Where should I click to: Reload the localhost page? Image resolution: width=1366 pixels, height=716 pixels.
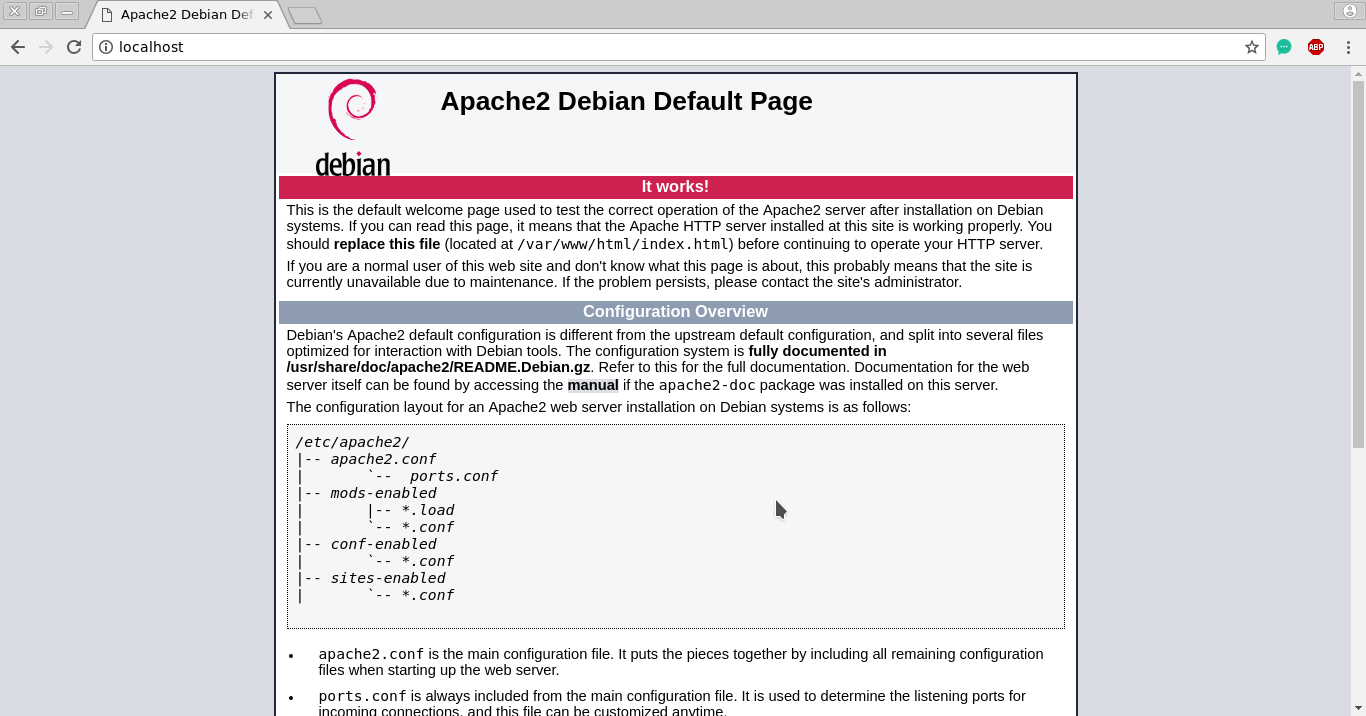[74, 47]
